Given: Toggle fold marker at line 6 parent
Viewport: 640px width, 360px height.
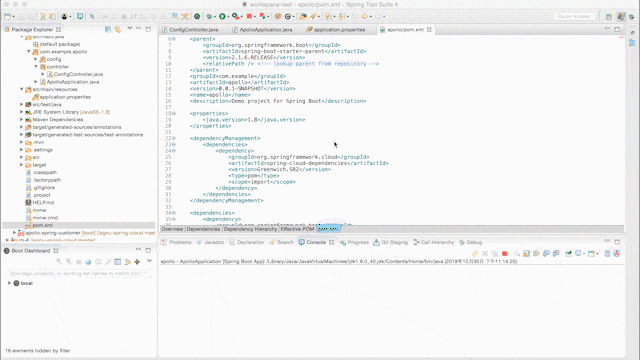Looking at the screenshot, I should pyautogui.click(x=174, y=39).
